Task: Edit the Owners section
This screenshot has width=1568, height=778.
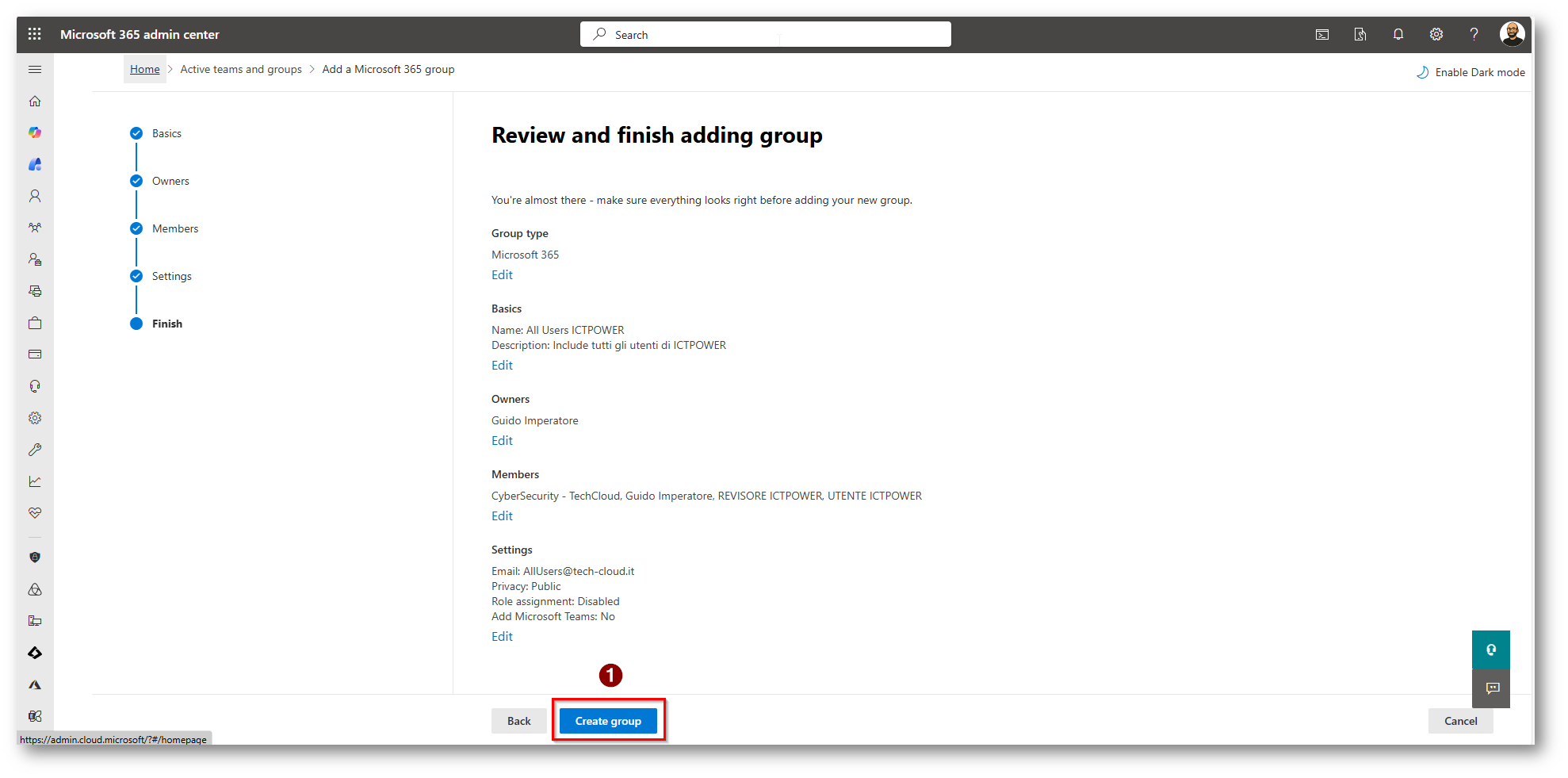Action: (502, 440)
